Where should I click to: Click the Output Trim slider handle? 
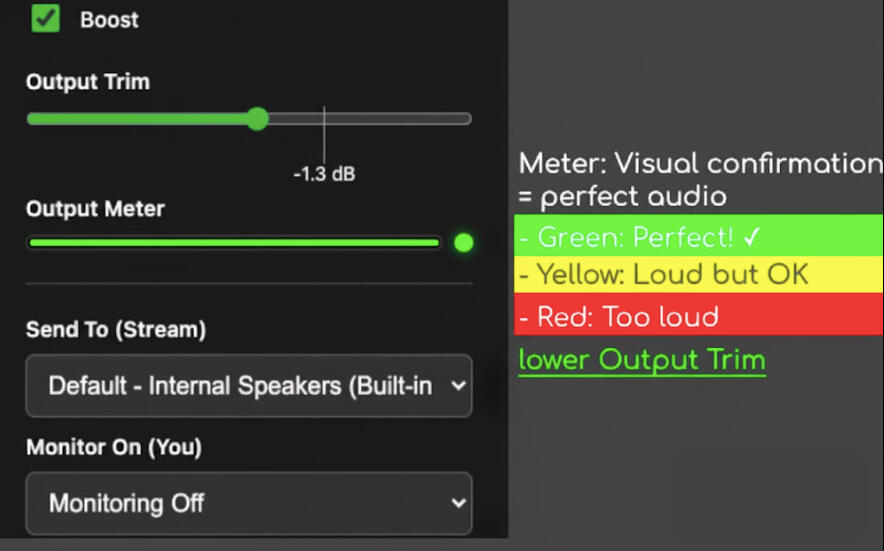click(257, 119)
